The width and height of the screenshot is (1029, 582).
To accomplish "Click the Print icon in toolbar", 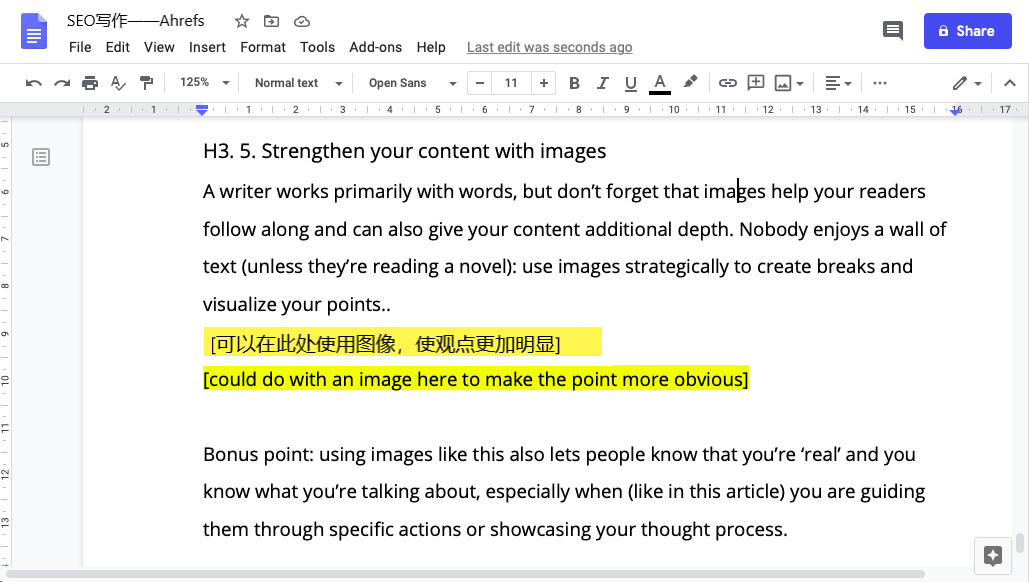I will tap(90, 83).
